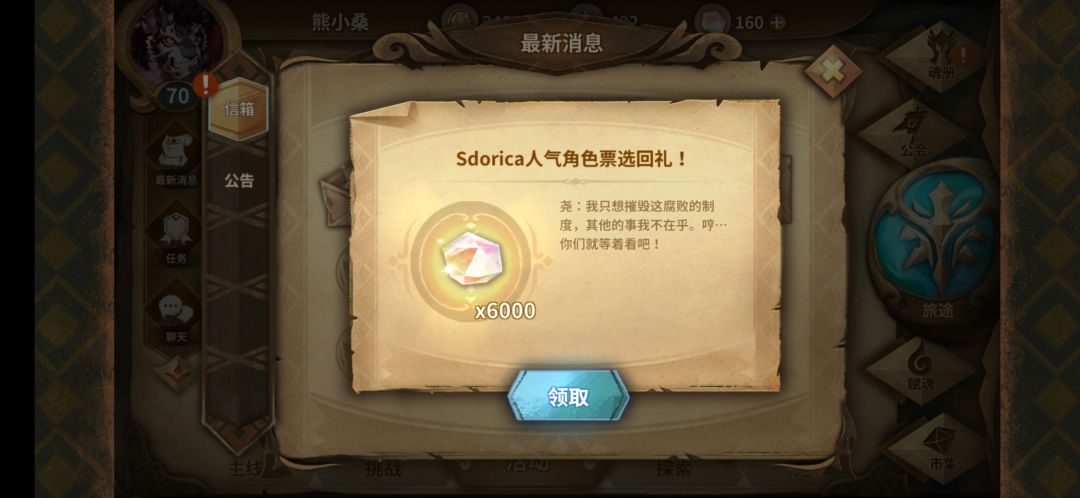Tap the level 70 badge

tap(178, 96)
